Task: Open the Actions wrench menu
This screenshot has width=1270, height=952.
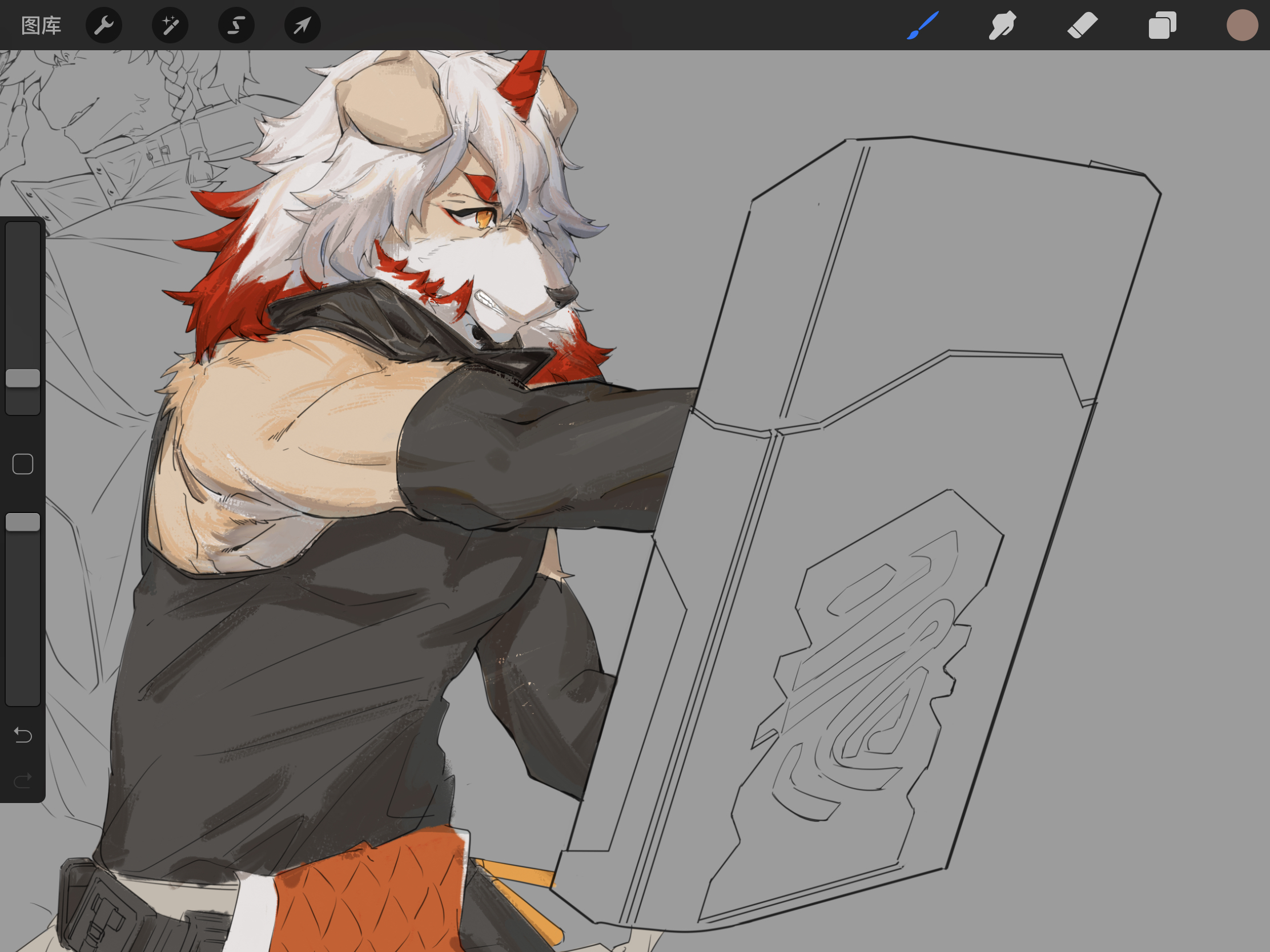Action: (104, 25)
